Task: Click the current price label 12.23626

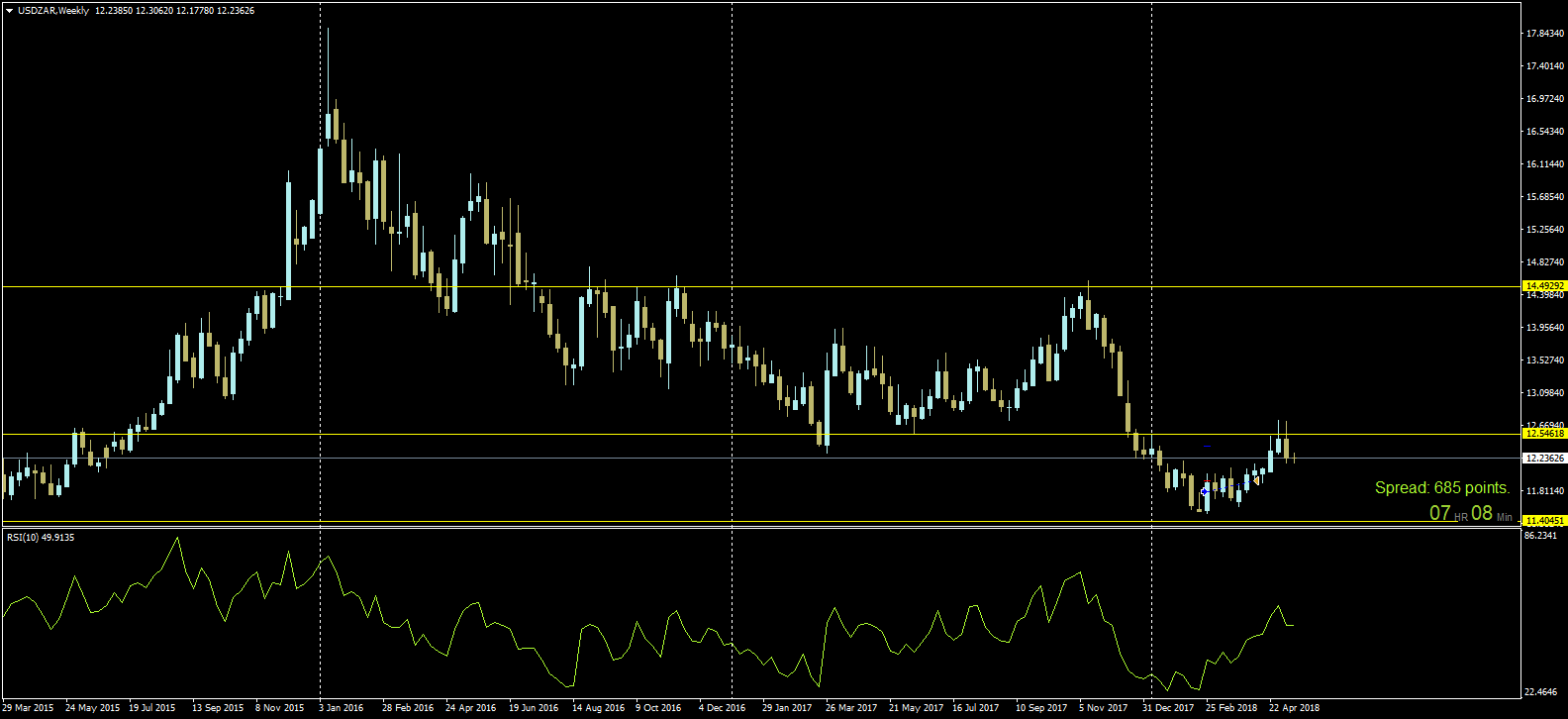Action: pos(1544,458)
